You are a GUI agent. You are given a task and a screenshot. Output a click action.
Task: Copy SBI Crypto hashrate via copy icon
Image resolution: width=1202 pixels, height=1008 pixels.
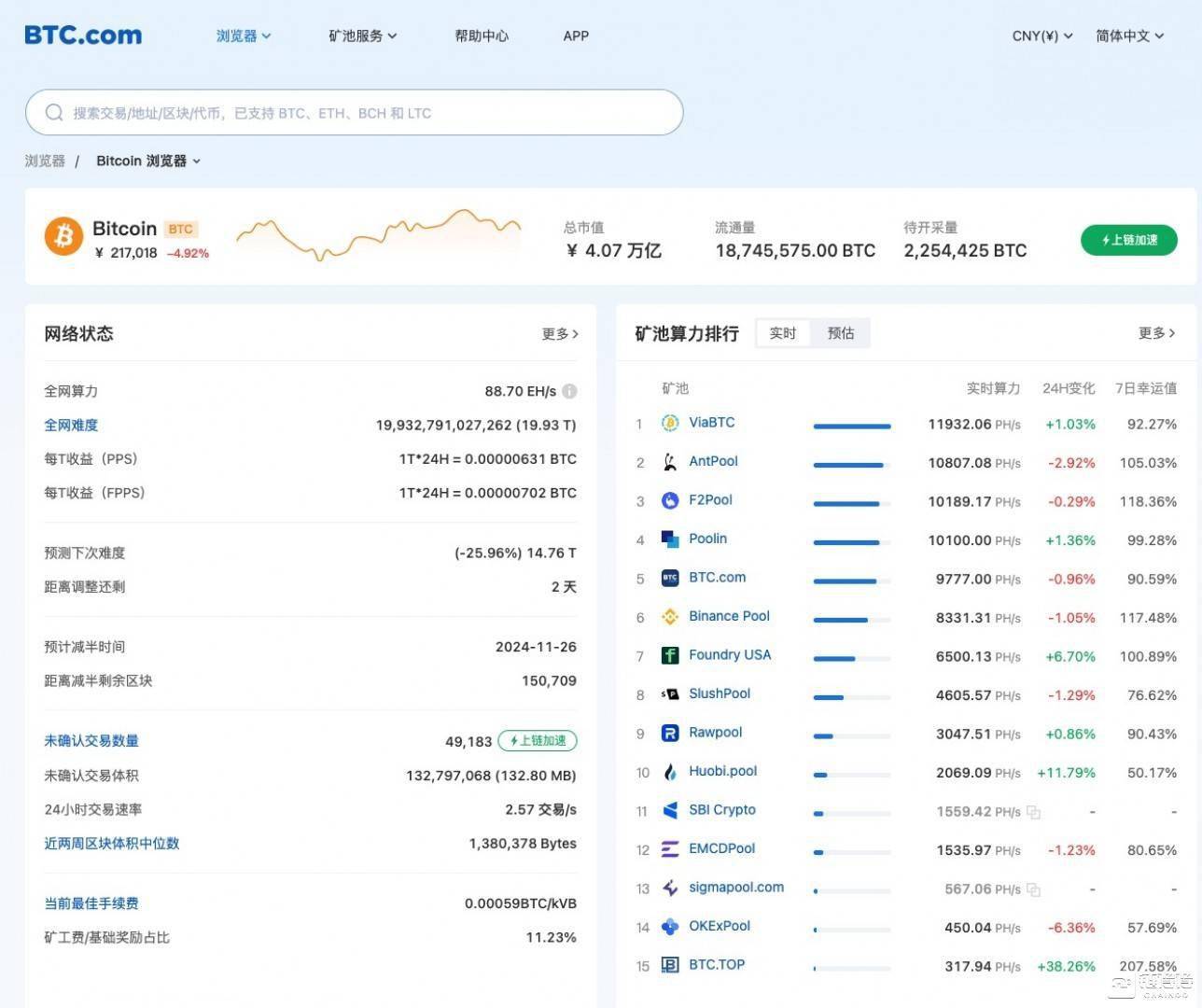pyautogui.click(x=1032, y=811)
